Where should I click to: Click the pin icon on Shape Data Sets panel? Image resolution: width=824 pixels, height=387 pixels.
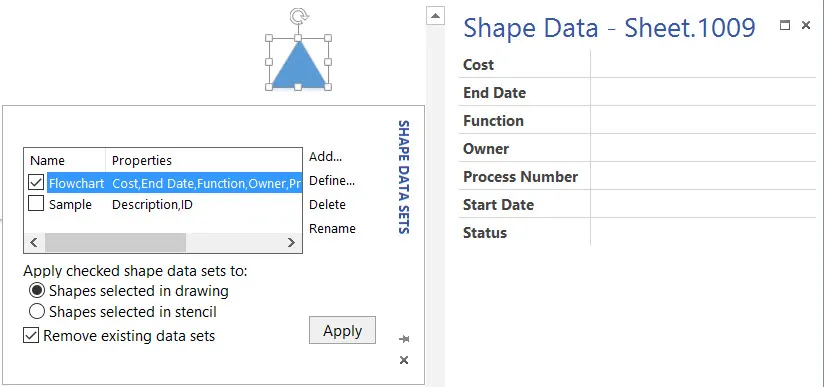[x=404, y=339]
